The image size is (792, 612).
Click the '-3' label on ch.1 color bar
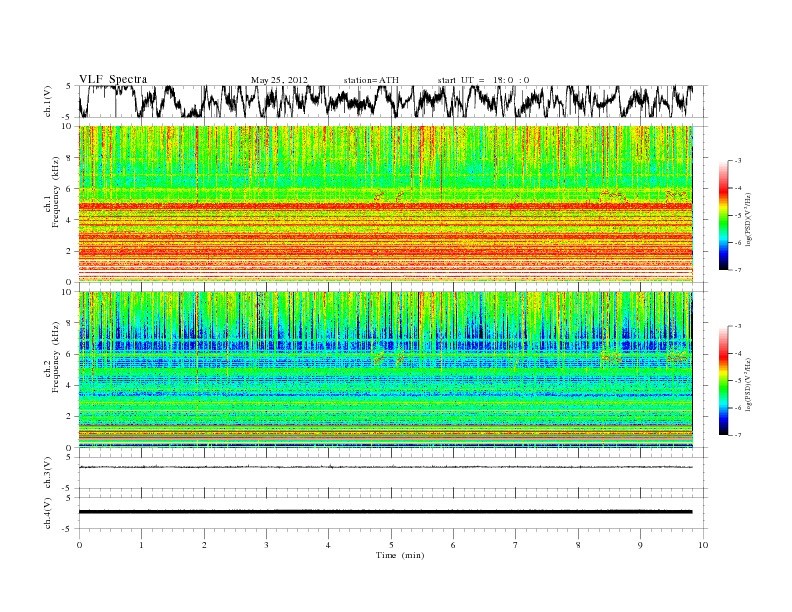click(738, 161)
